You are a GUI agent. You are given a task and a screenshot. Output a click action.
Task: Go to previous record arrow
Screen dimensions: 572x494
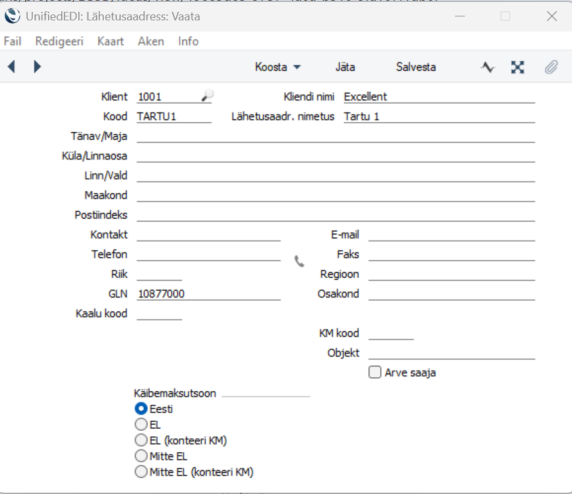(11, 67)
